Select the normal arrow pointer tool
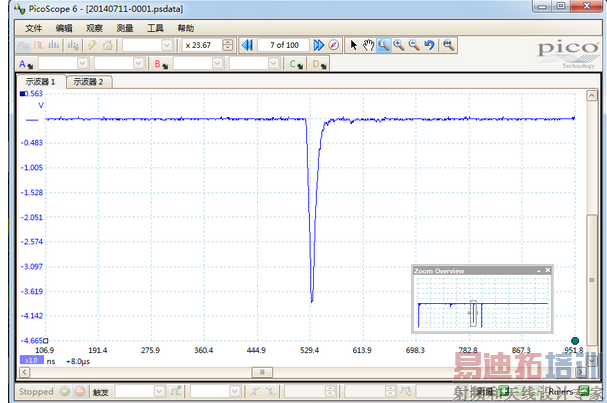Image resolution: width=607 pixels, height=403 pixels. pyautogui.click(x=353, y=45)
